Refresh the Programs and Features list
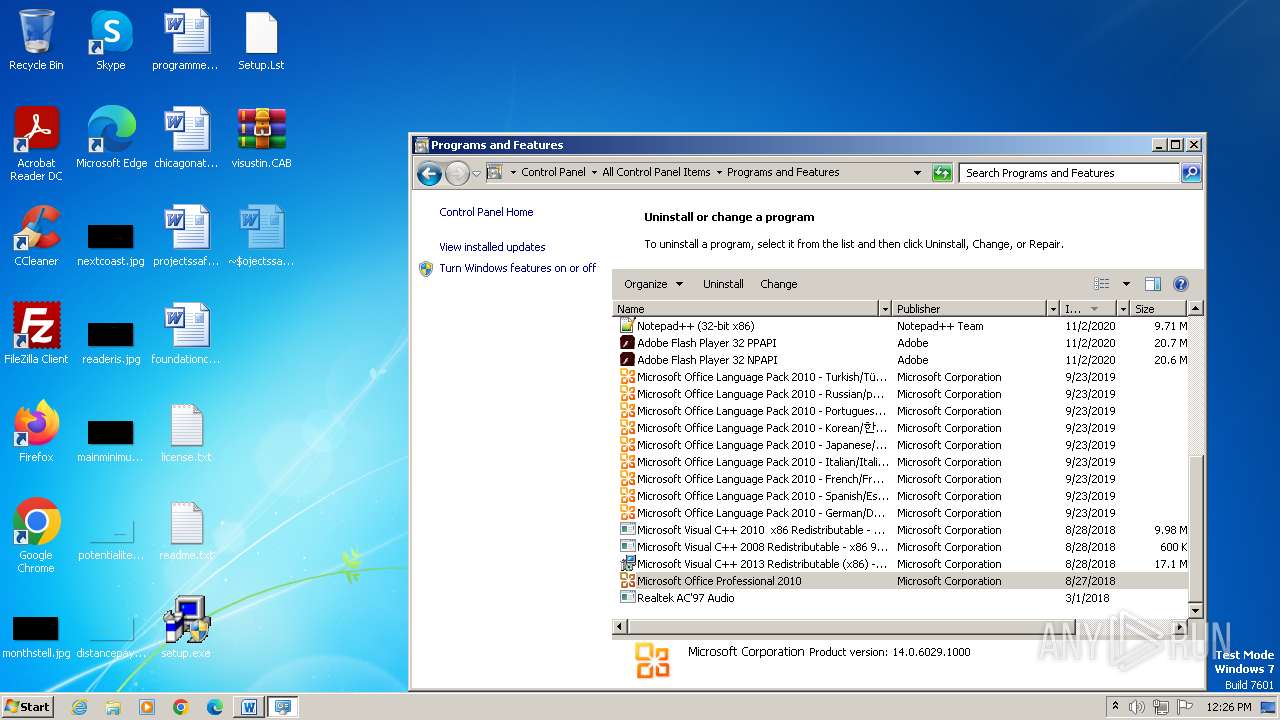This screenshot has width=1280, height=720. (x=942, y=173)
